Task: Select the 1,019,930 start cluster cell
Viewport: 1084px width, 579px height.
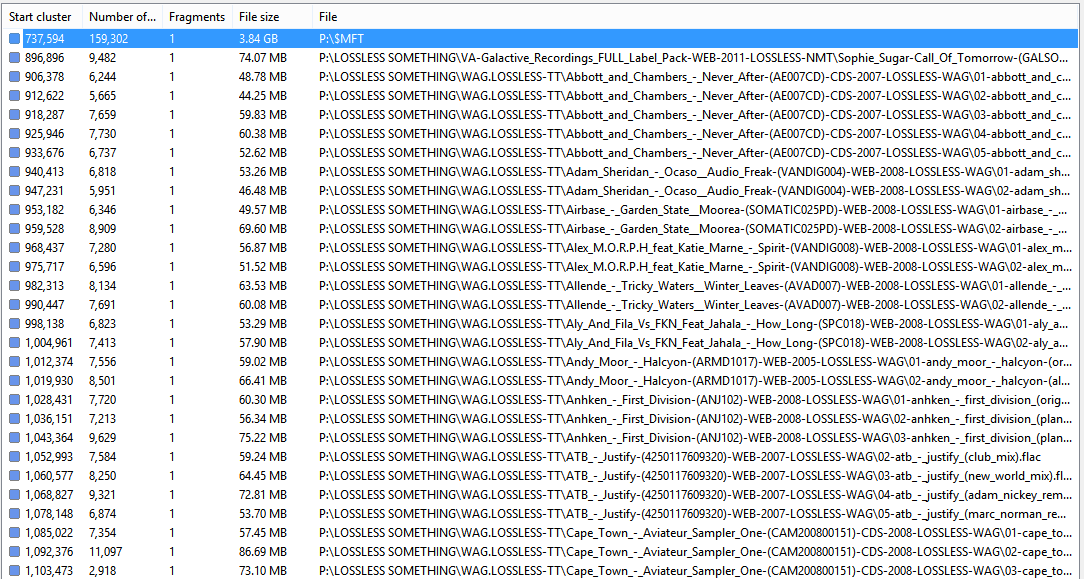Action: click(x=48, y=380)
